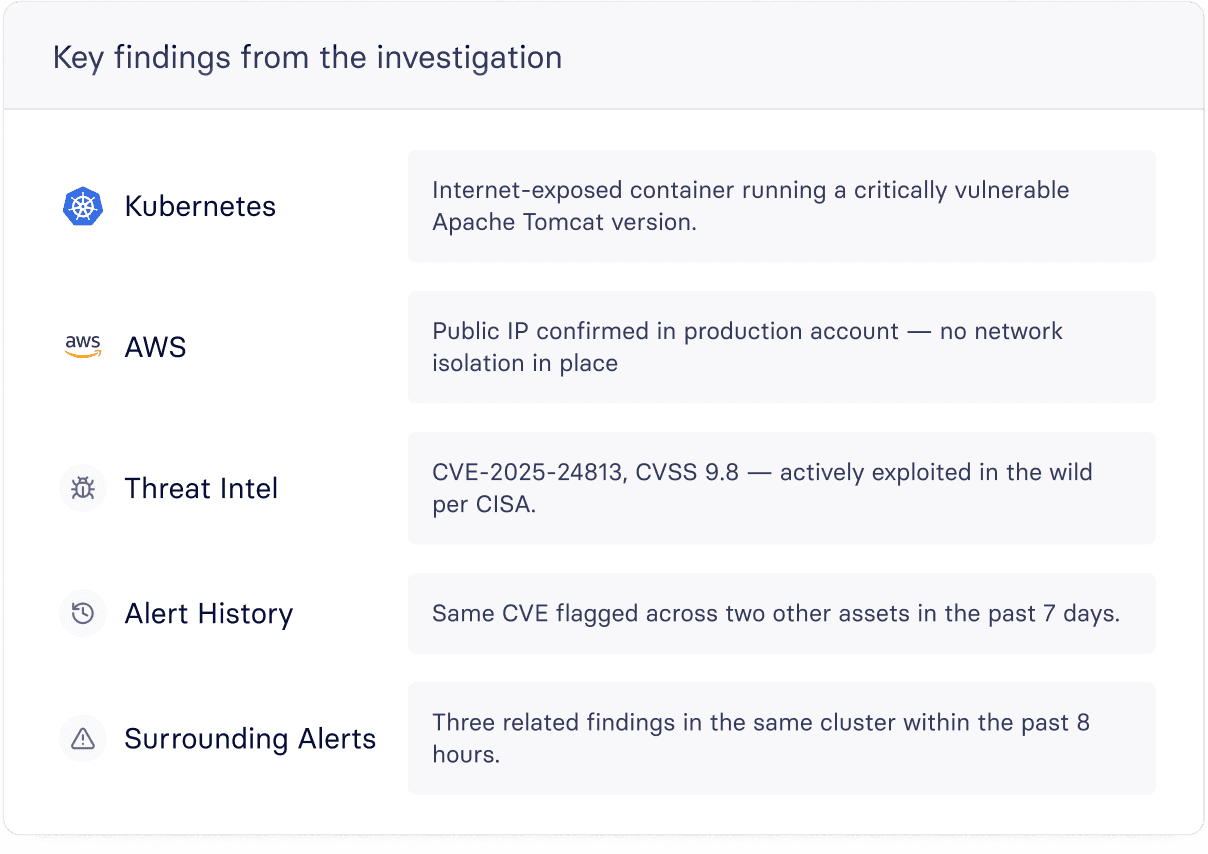The height and width of the screenshot is (854, 1208).
Task: Select the Surrounding Alerts label
Action: point(250,738)
